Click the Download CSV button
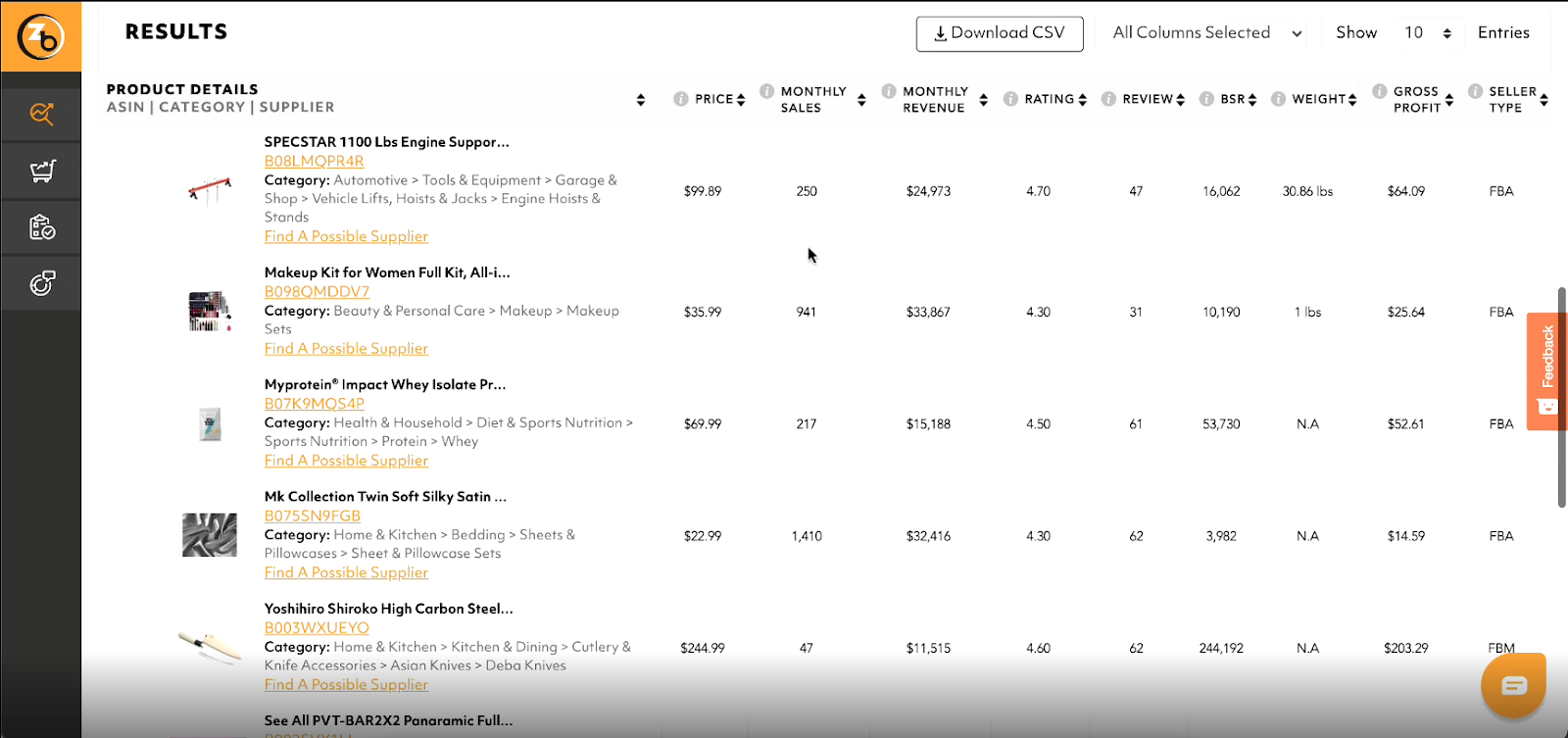Viewport: 1568px width, 738px height. point(1000,33)
